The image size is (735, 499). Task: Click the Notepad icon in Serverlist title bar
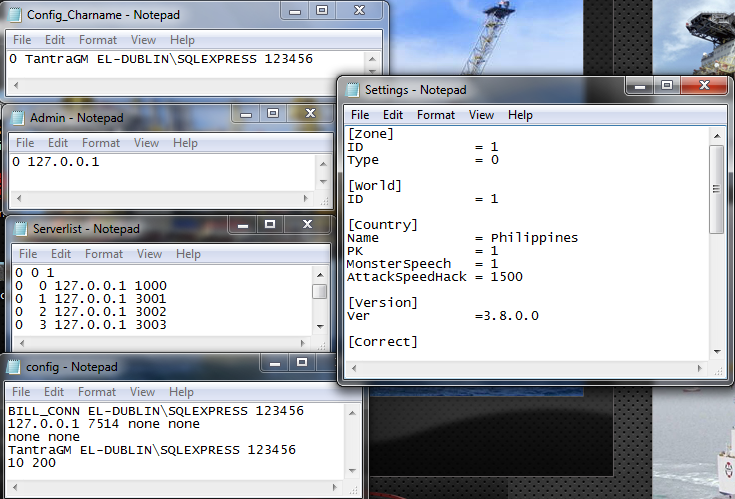[x=21, y=229]
